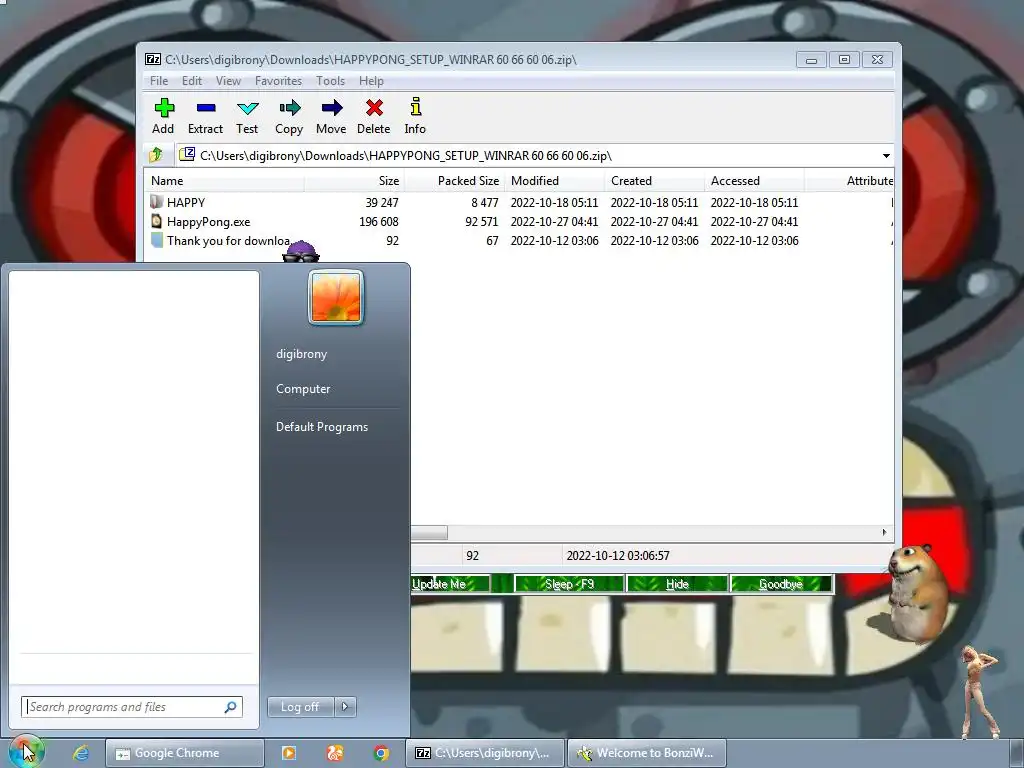1024x768 pixels.
Task: Click the orange taskbar icon next to Chrome
Action: [x=335, y=753]
